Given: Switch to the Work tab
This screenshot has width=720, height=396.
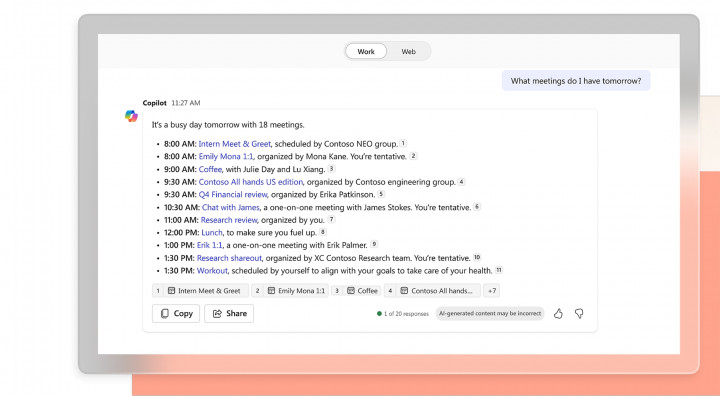Looking at the screenshot, I should click(x=366, y=51).
